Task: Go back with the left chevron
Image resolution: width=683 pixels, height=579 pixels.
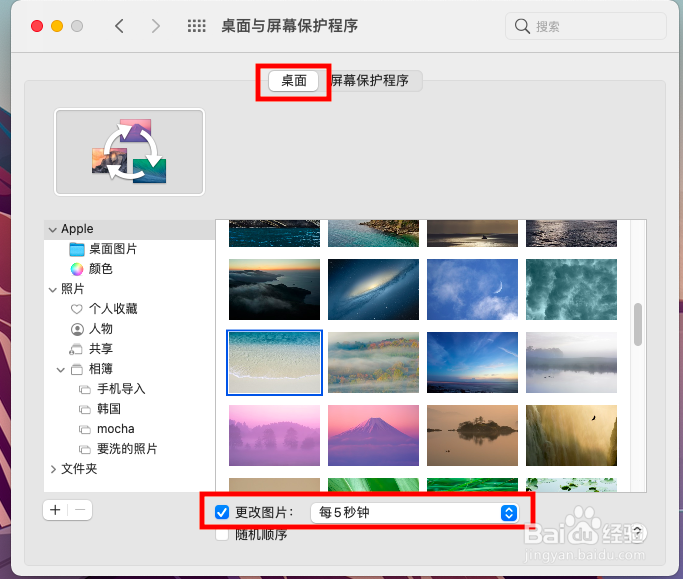Action: click(x=119, y=26)
